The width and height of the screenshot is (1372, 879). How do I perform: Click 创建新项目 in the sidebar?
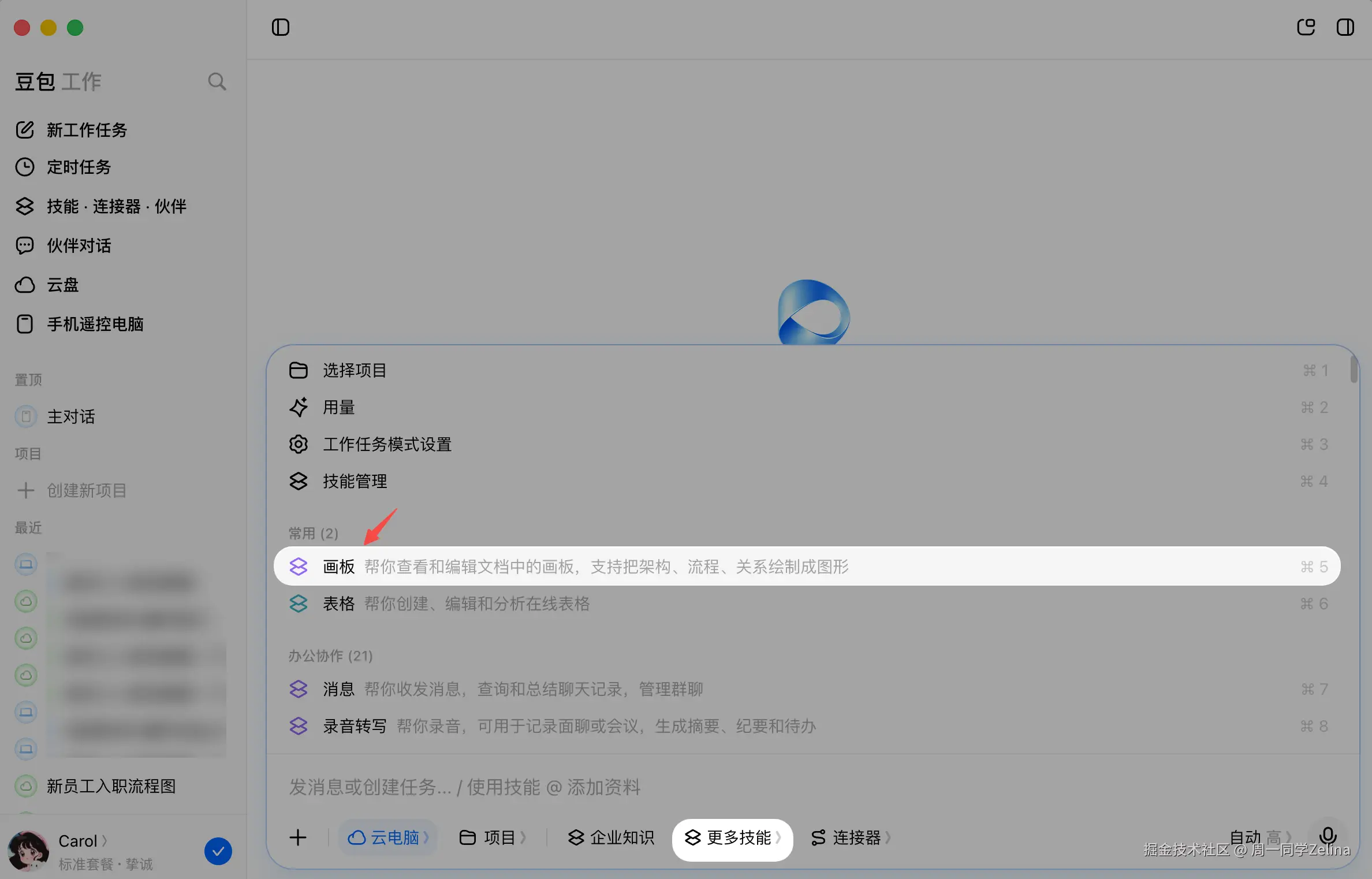[87, 490]
